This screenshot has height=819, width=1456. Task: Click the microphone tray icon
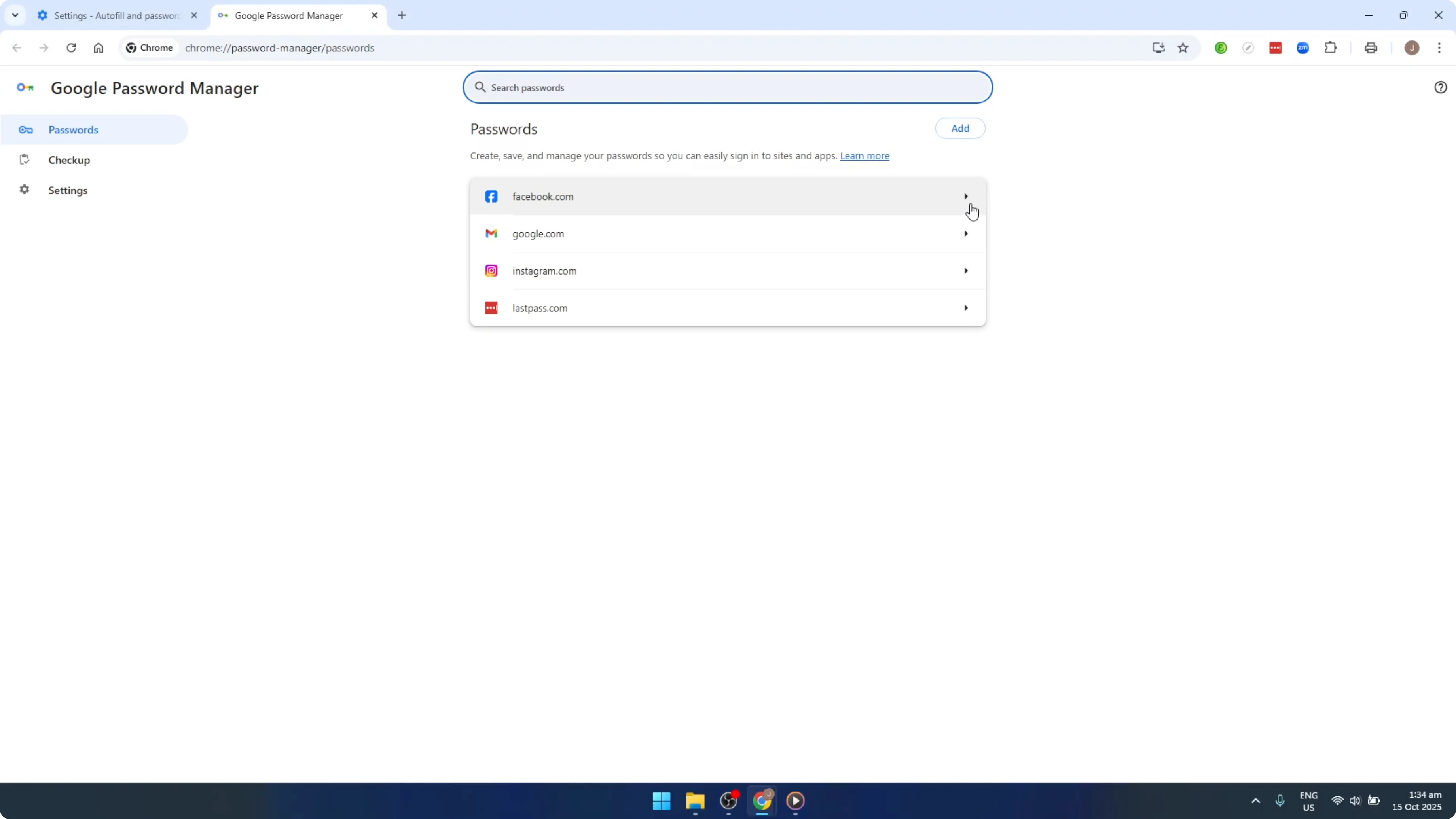pos(1280,801)
